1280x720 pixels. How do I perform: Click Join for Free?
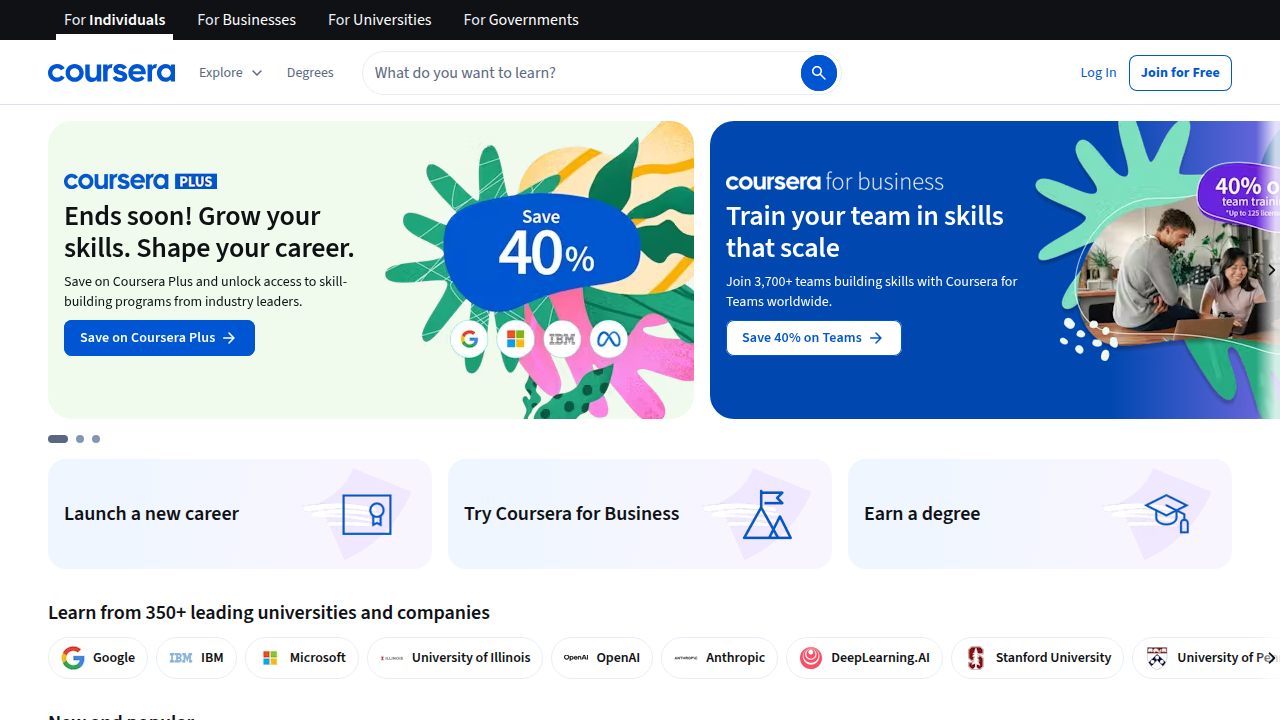[1180, 72]
